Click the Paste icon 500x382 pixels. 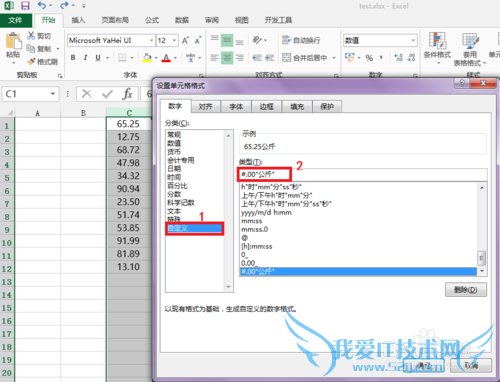(x=13, y=42)
